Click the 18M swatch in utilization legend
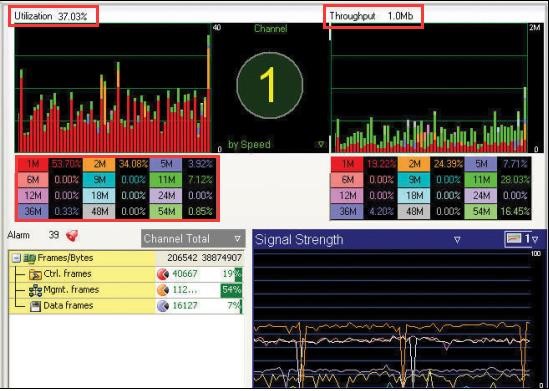The image size is (549, 391). coord(99,196)
